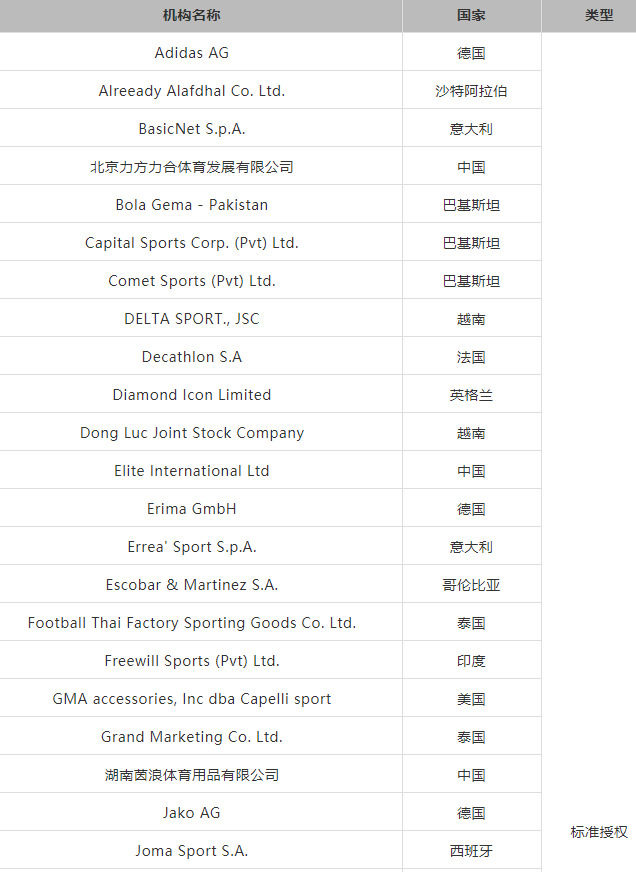Click BasicNet S.p.A. cell
This screenshot has width=636, height=872.
point(192,128)
